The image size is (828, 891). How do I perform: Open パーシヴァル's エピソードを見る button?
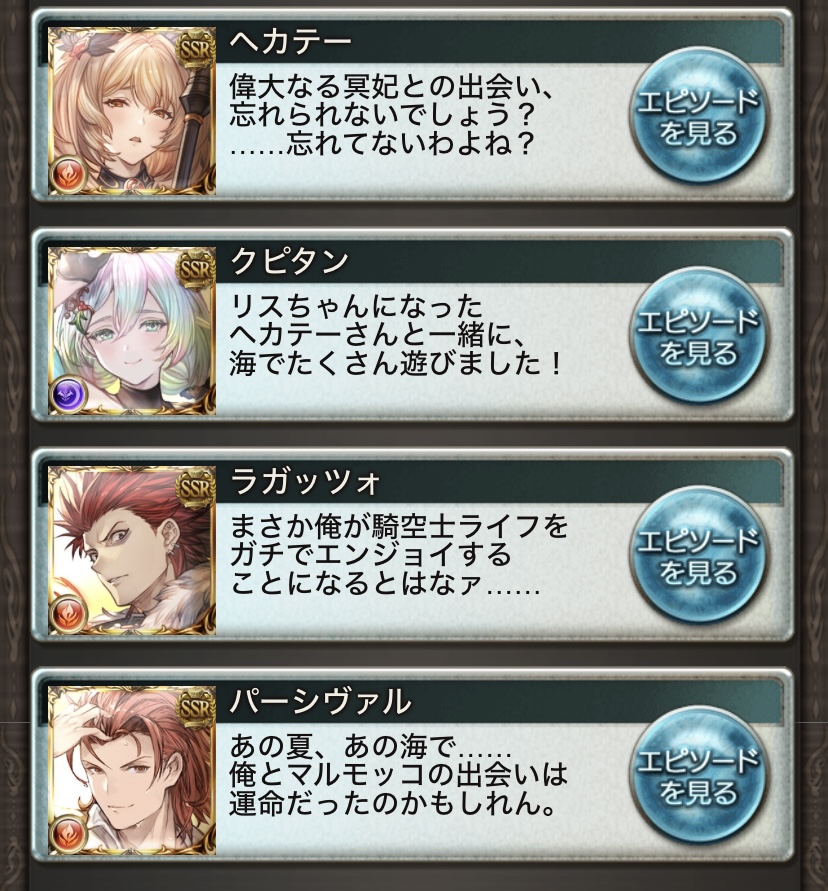pyautogui.click(x=698, y=775)
